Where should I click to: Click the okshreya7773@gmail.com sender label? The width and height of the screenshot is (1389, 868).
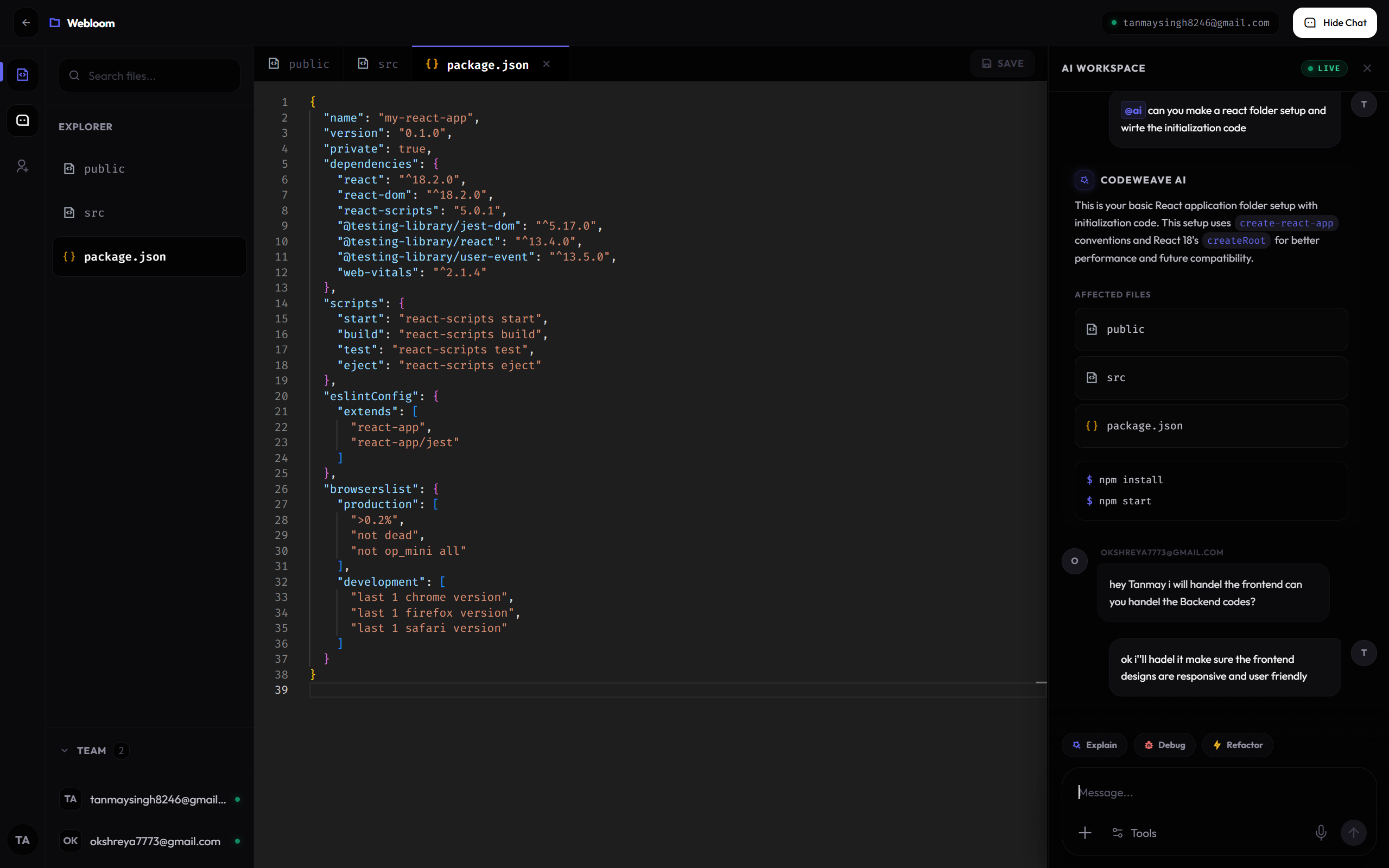[1162, 552]
